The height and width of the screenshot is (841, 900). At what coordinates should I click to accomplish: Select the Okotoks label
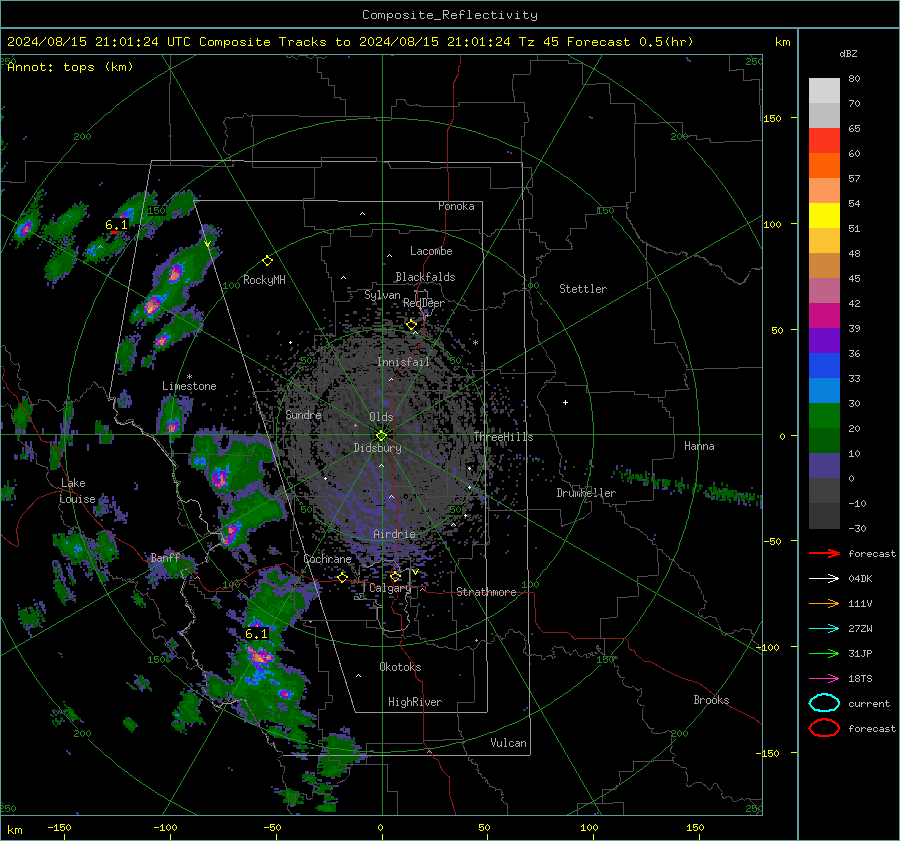[400, 667]
